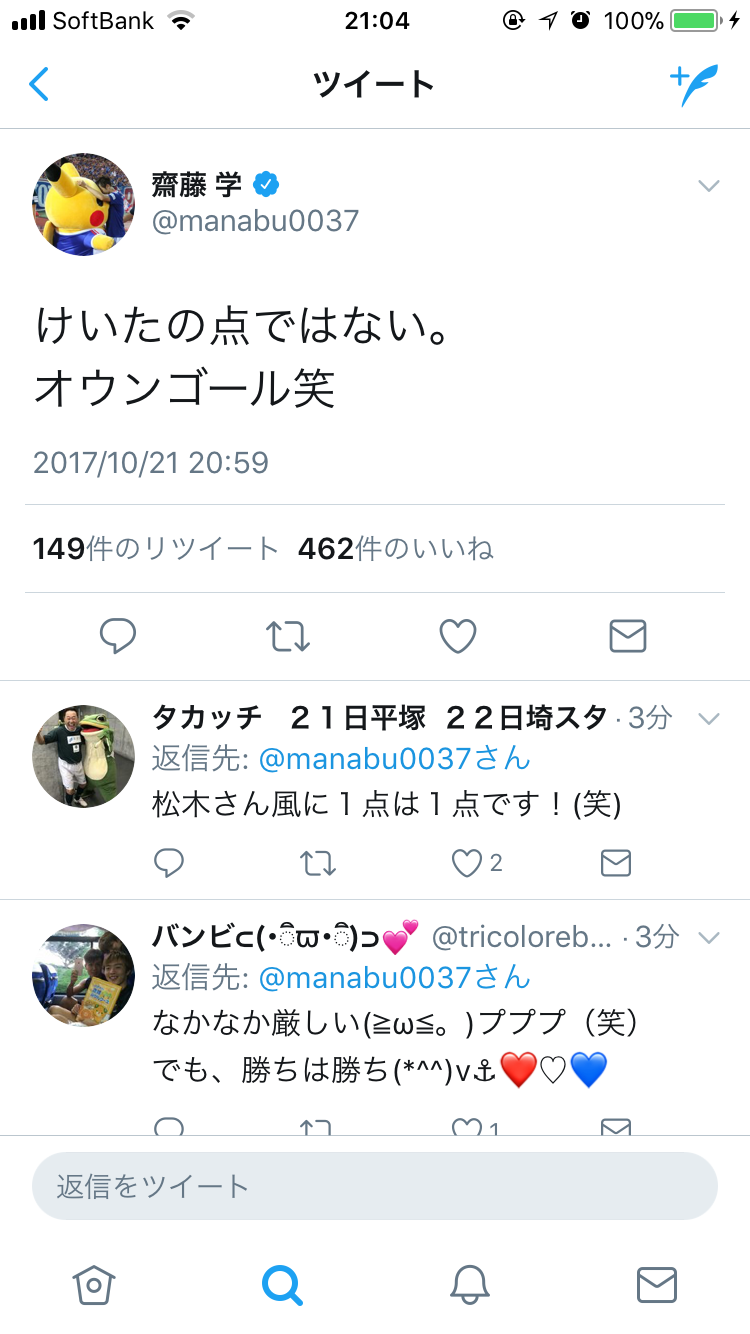
Task: Like the main tweet with heart icon
Action: [458, 636]
